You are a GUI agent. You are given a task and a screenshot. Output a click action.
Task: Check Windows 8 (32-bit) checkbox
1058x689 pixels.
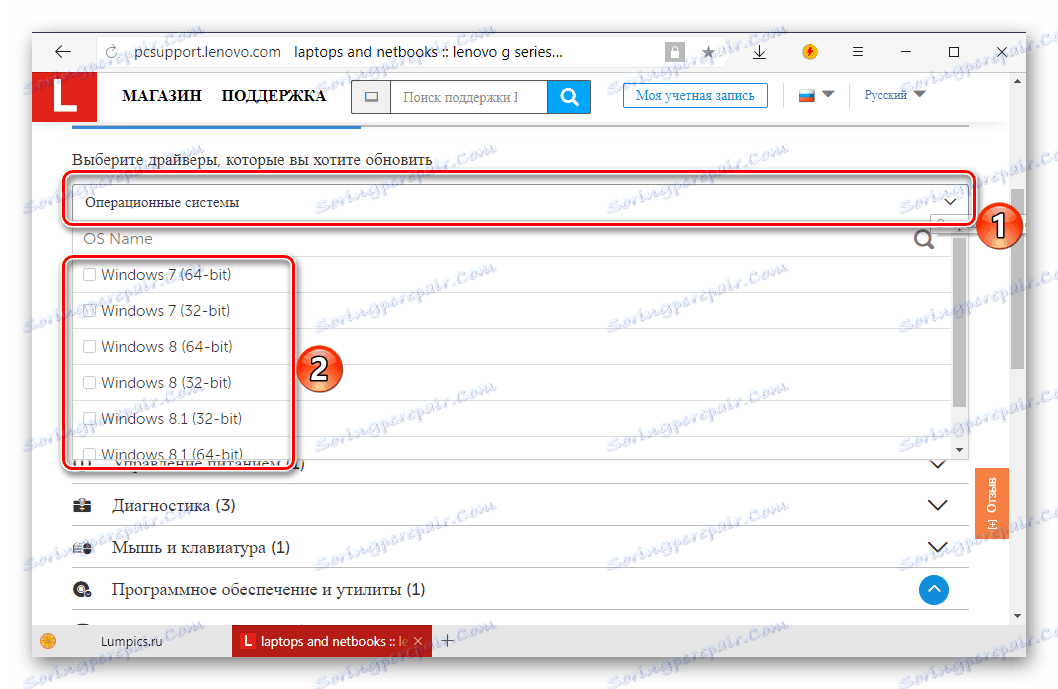tap(89, 383)
